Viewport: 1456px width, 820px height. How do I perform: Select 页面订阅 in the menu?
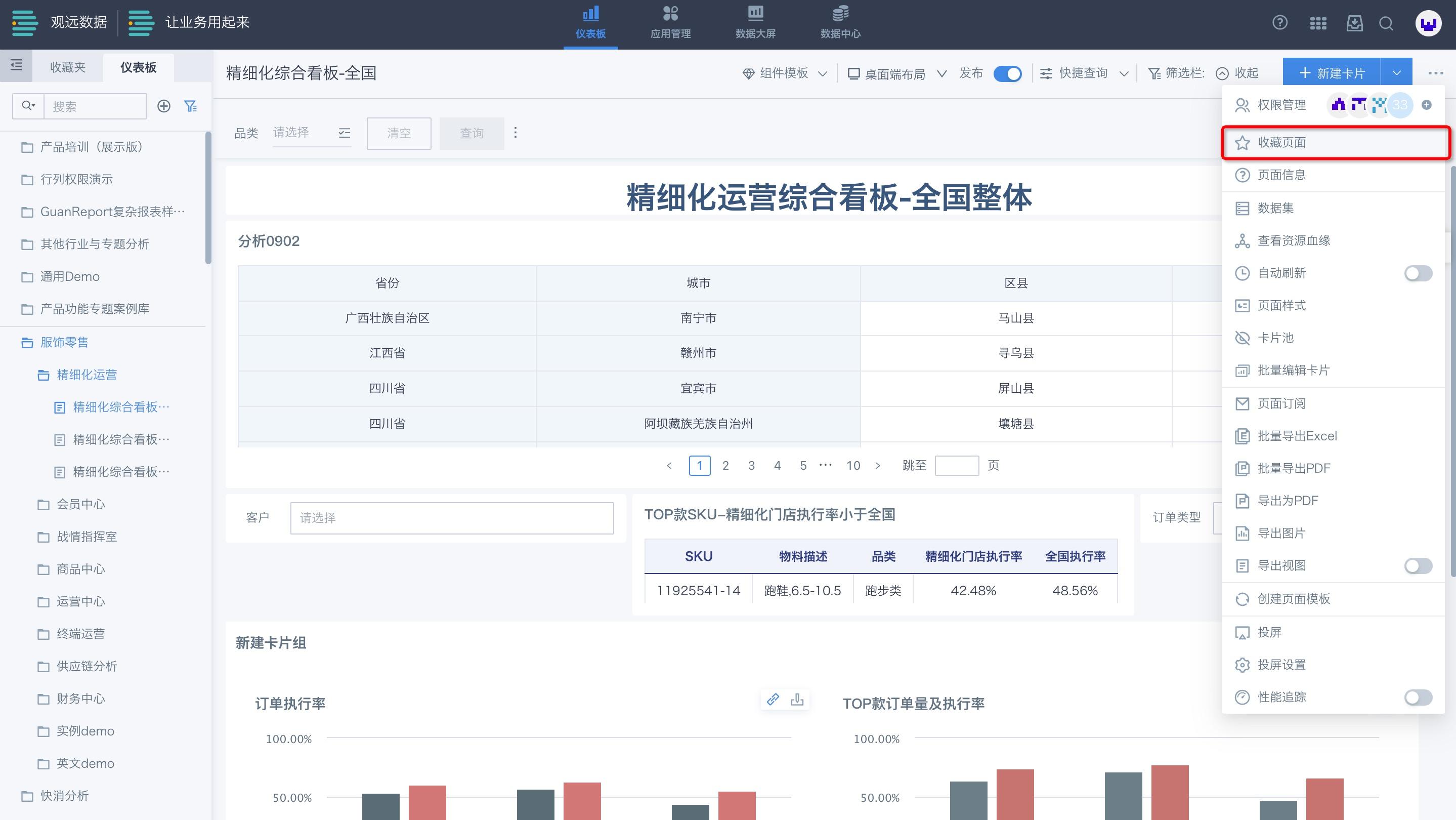[1333, 404]
